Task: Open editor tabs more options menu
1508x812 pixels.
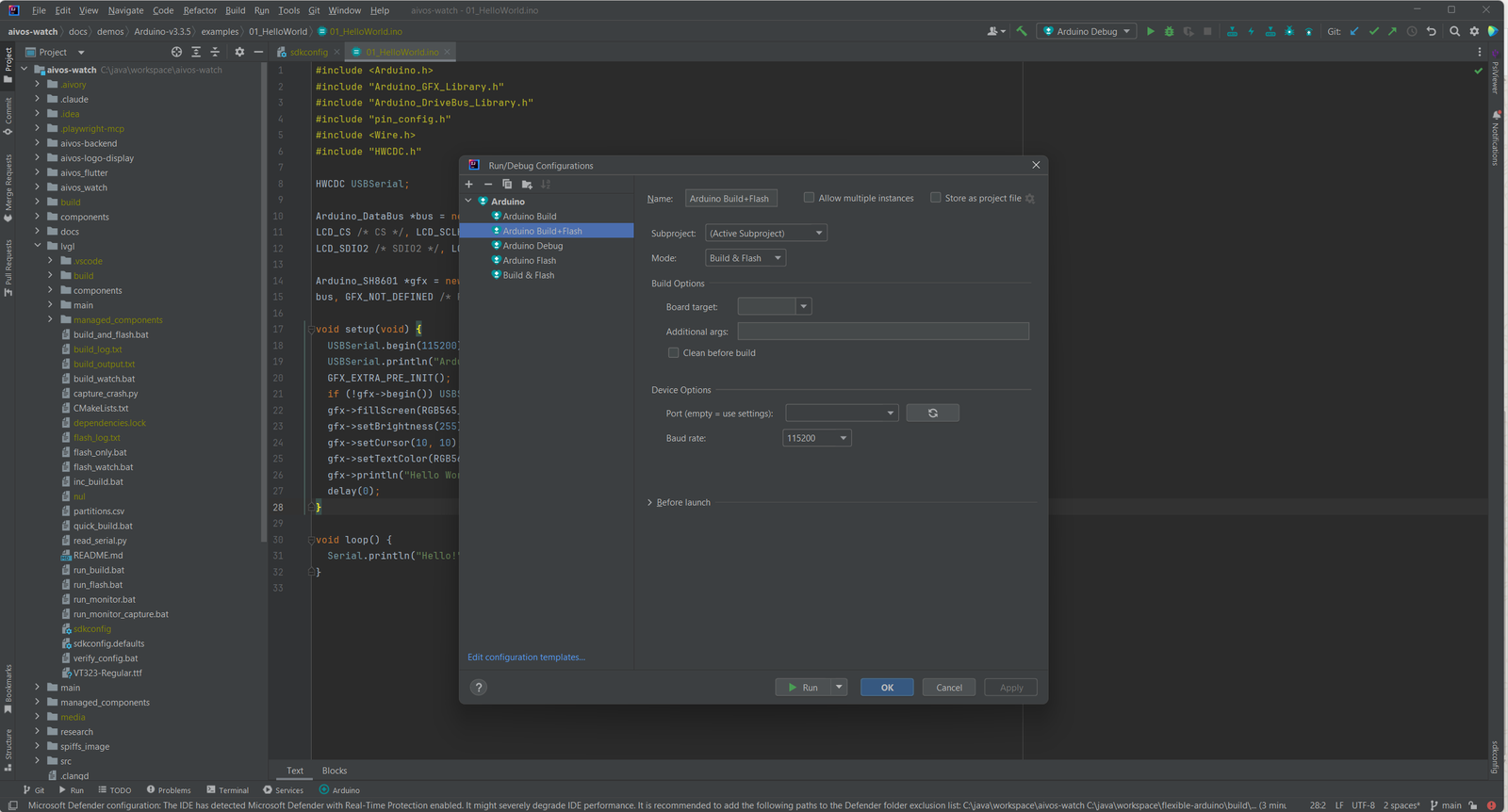Action: coord(1479,52)
